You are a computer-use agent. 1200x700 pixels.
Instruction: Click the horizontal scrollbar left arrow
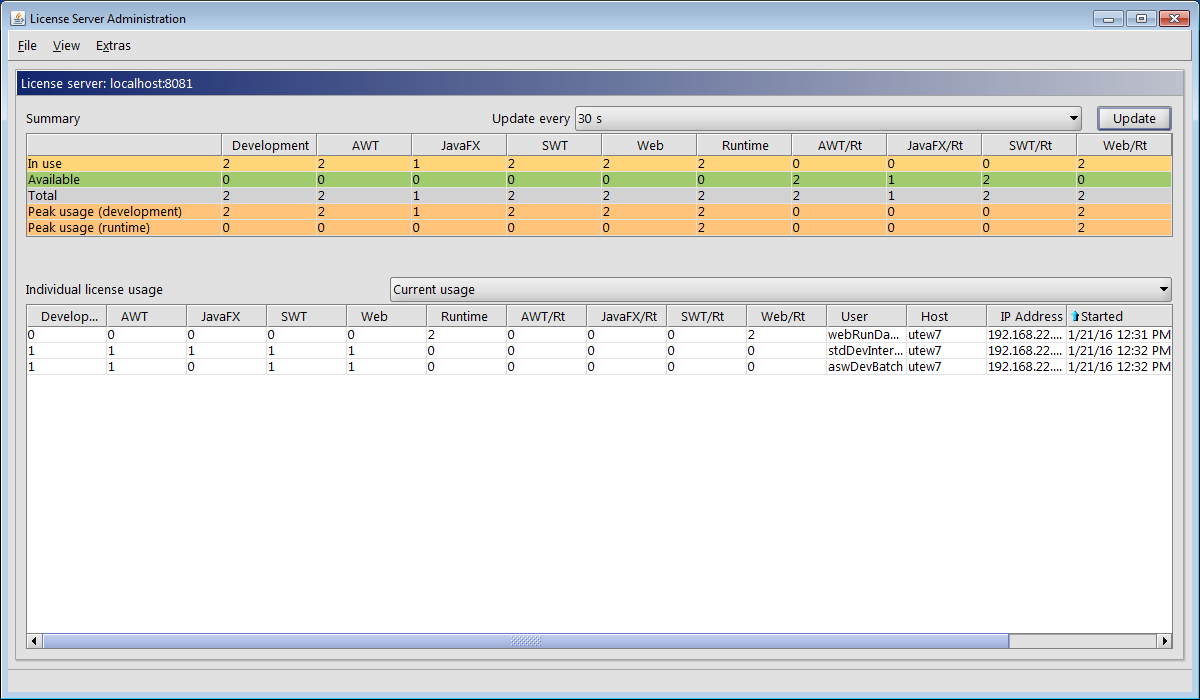click(x=34, y=641)
